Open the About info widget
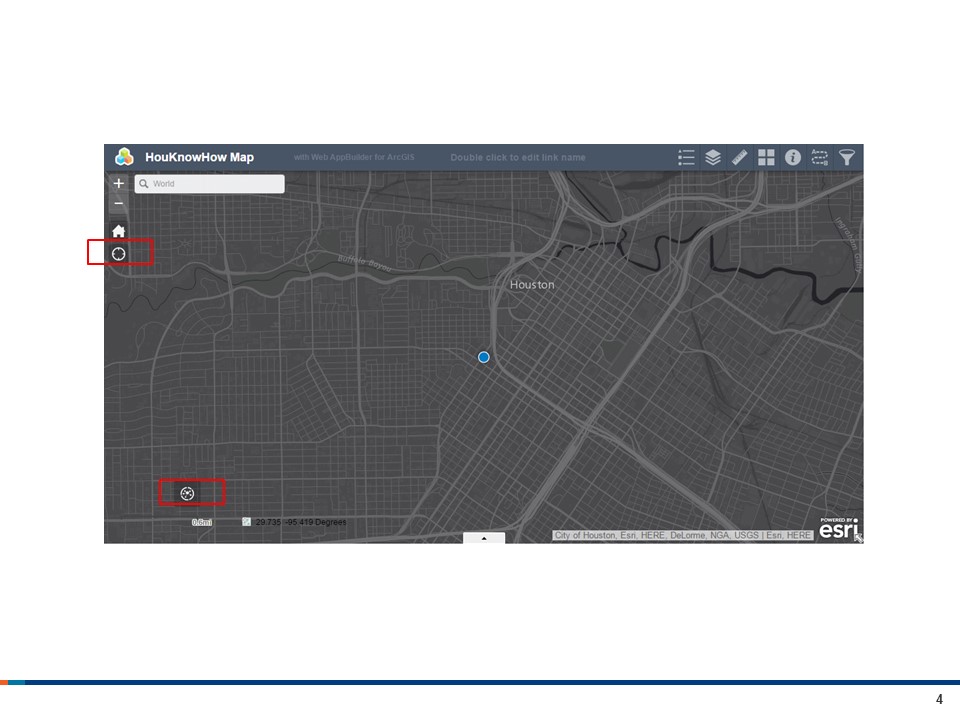The height and width of the screenshot is (720, 960). 793,157
